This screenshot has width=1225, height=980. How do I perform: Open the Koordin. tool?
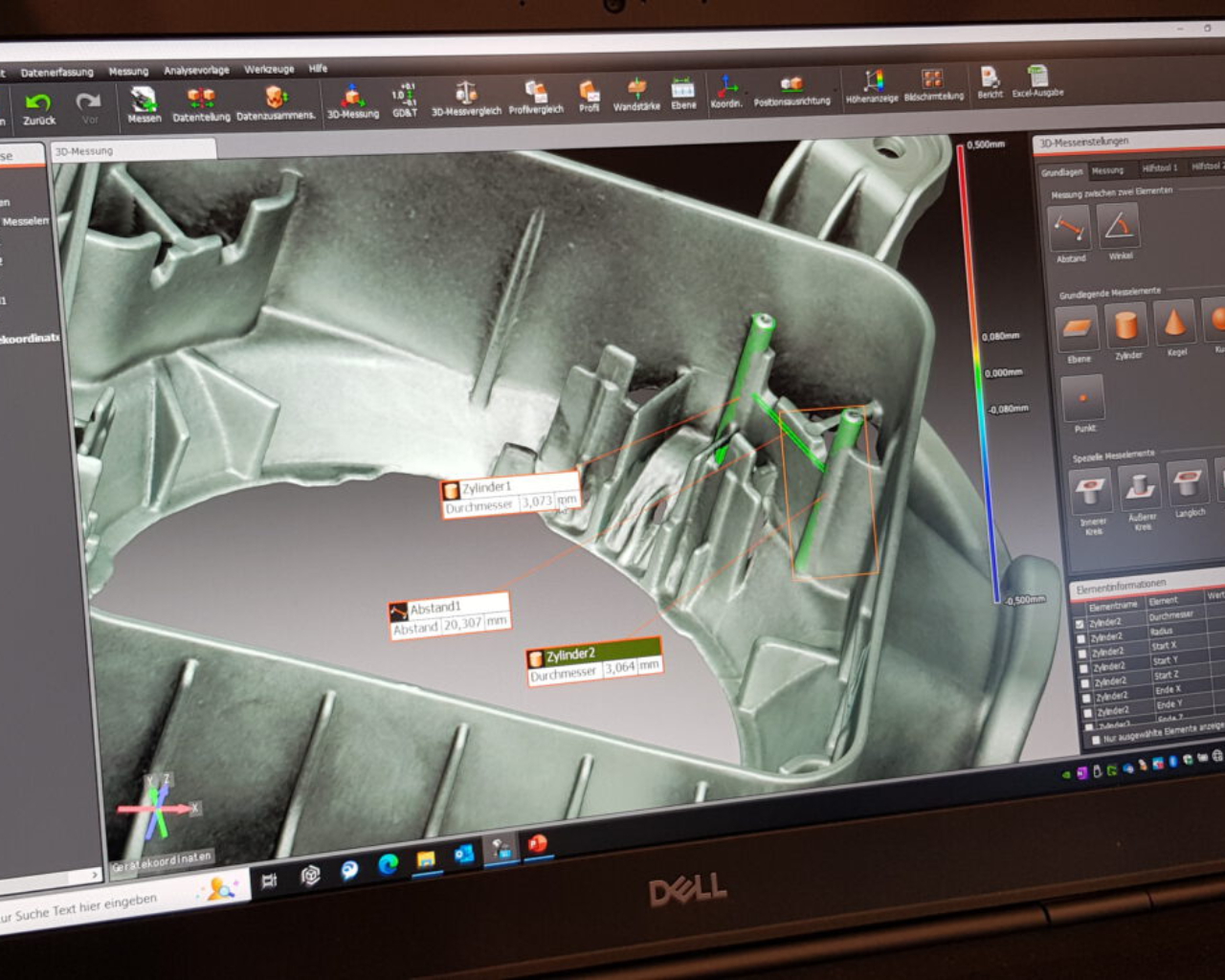726,92
